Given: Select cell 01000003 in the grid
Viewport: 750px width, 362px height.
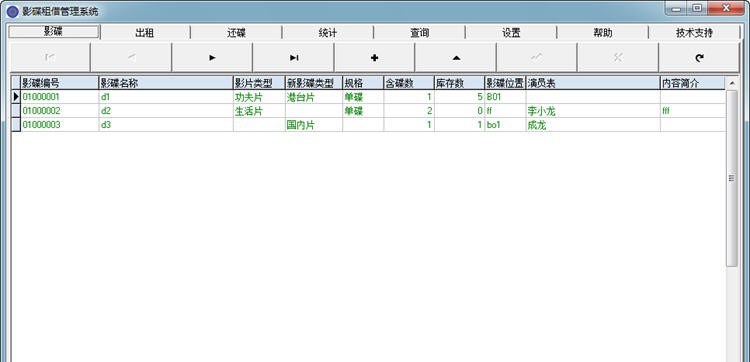Looking at the screenshot, I should 60,125.
